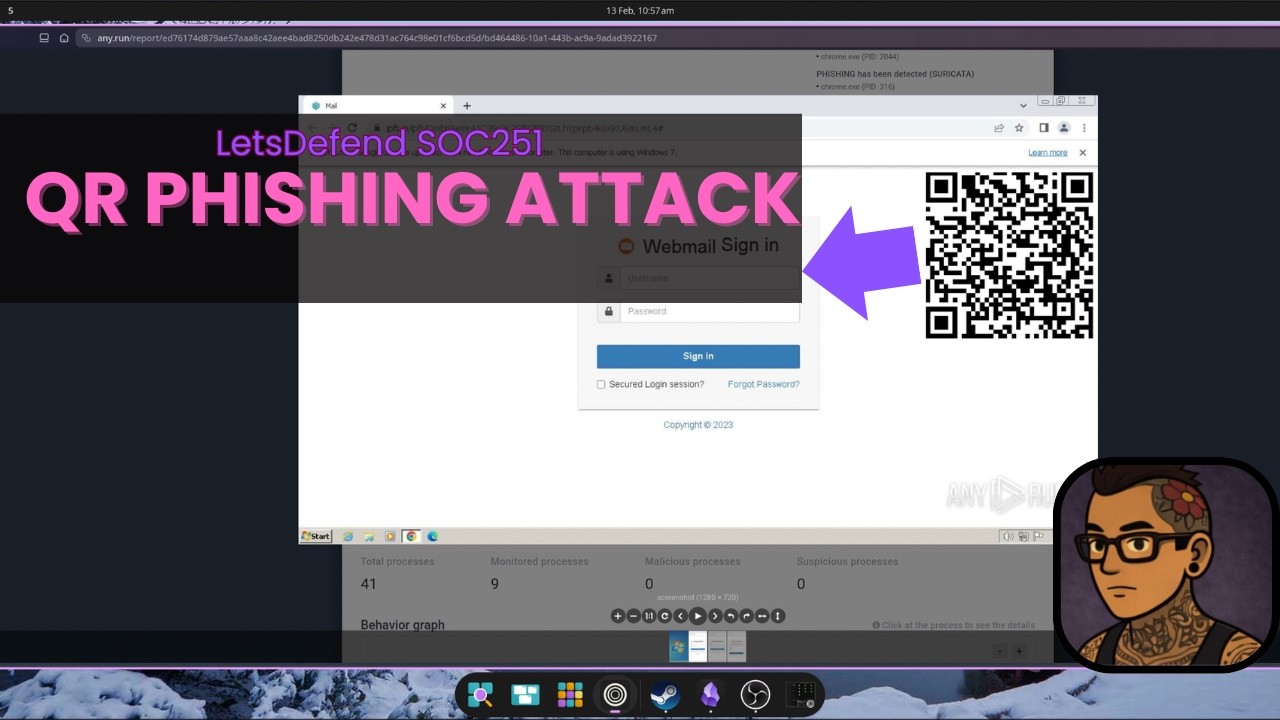The width and height of the screenshot is (1280, 720).
Task: Open the last dock item with gear badge
Action: click(801, 695)
